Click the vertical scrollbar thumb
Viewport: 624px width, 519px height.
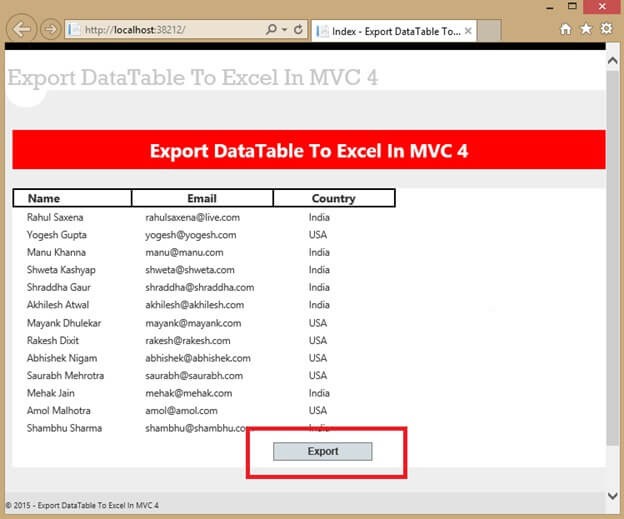tap(613, 258)
